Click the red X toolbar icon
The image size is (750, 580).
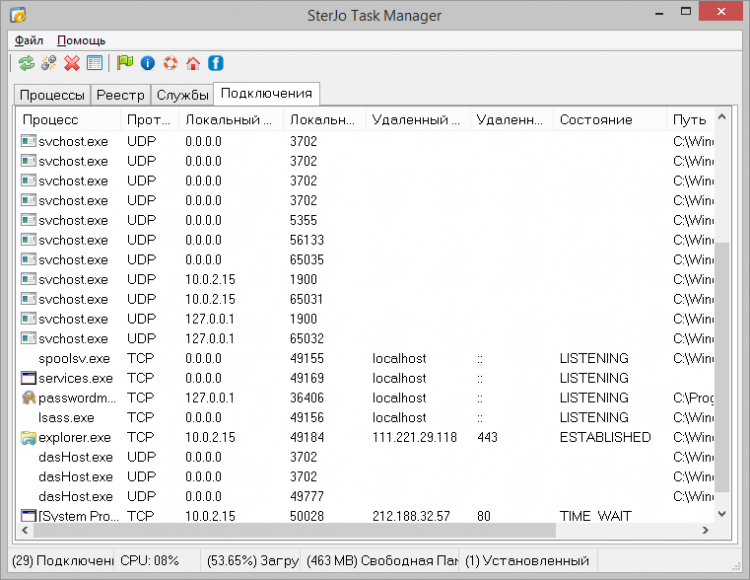coord(72,63)
